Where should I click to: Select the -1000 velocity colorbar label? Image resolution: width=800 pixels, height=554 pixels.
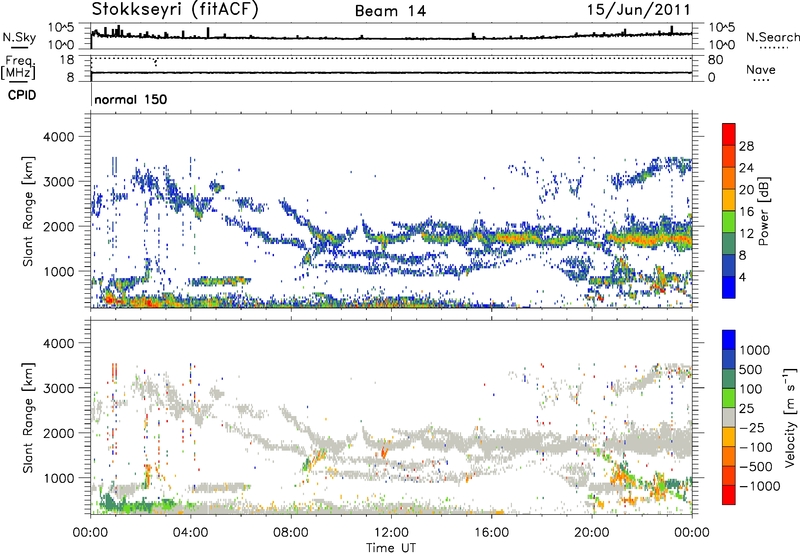[x=759, y=486]
